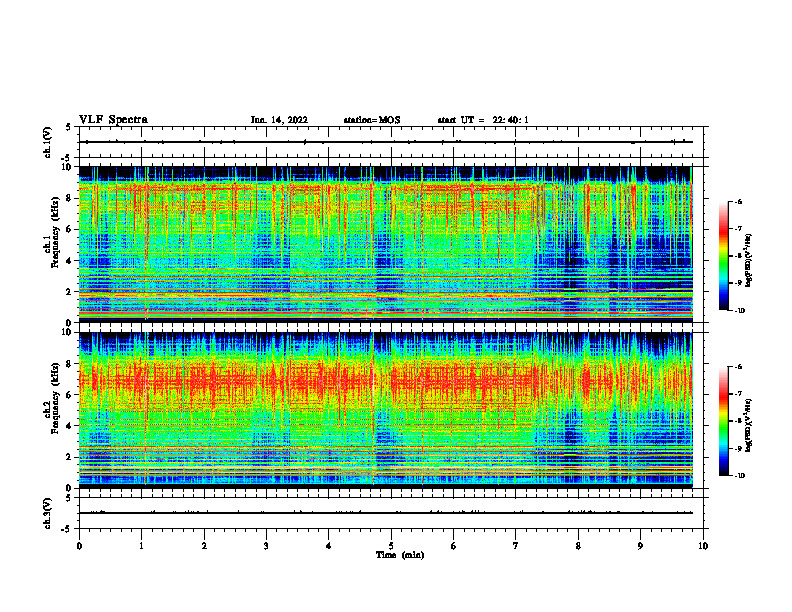This screenshot has height=612, width=792.
Task: Click the "Time (min)" axis label
Action: 400,555
